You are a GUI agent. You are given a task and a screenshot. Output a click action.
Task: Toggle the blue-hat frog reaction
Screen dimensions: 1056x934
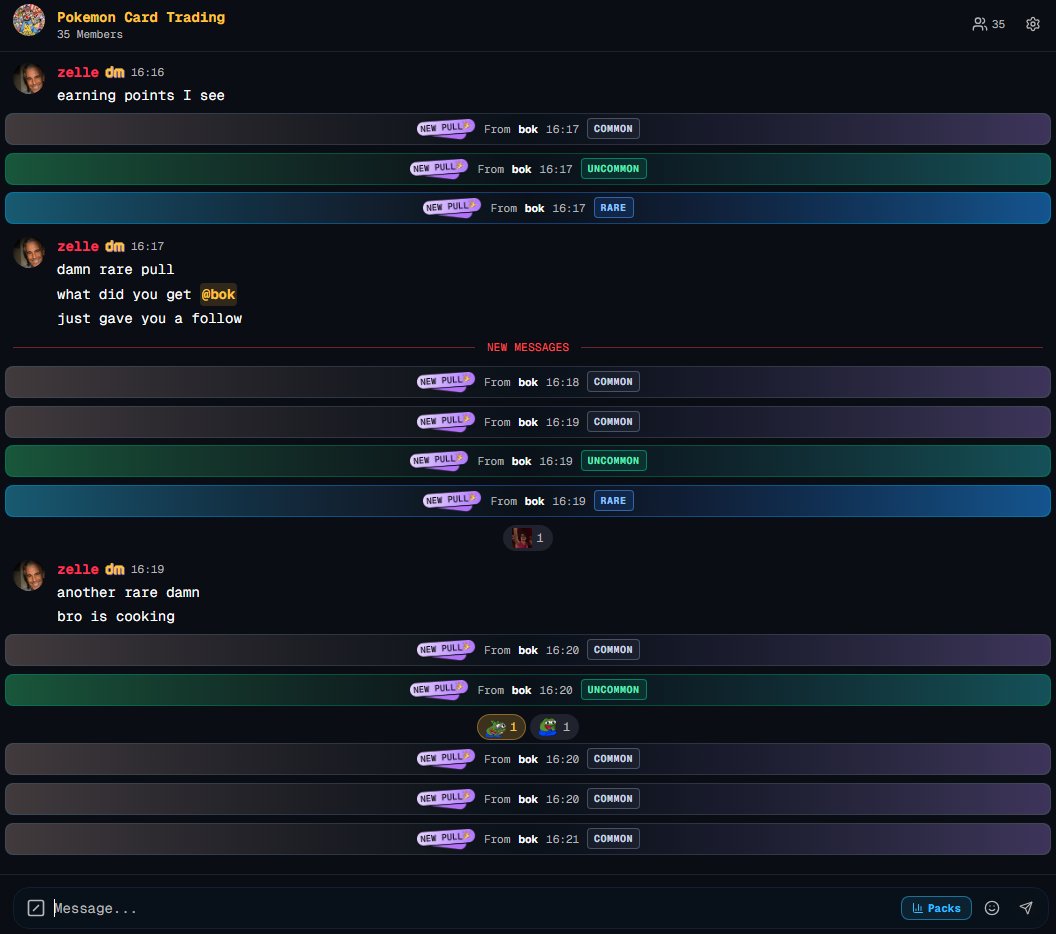click(554, 727)
